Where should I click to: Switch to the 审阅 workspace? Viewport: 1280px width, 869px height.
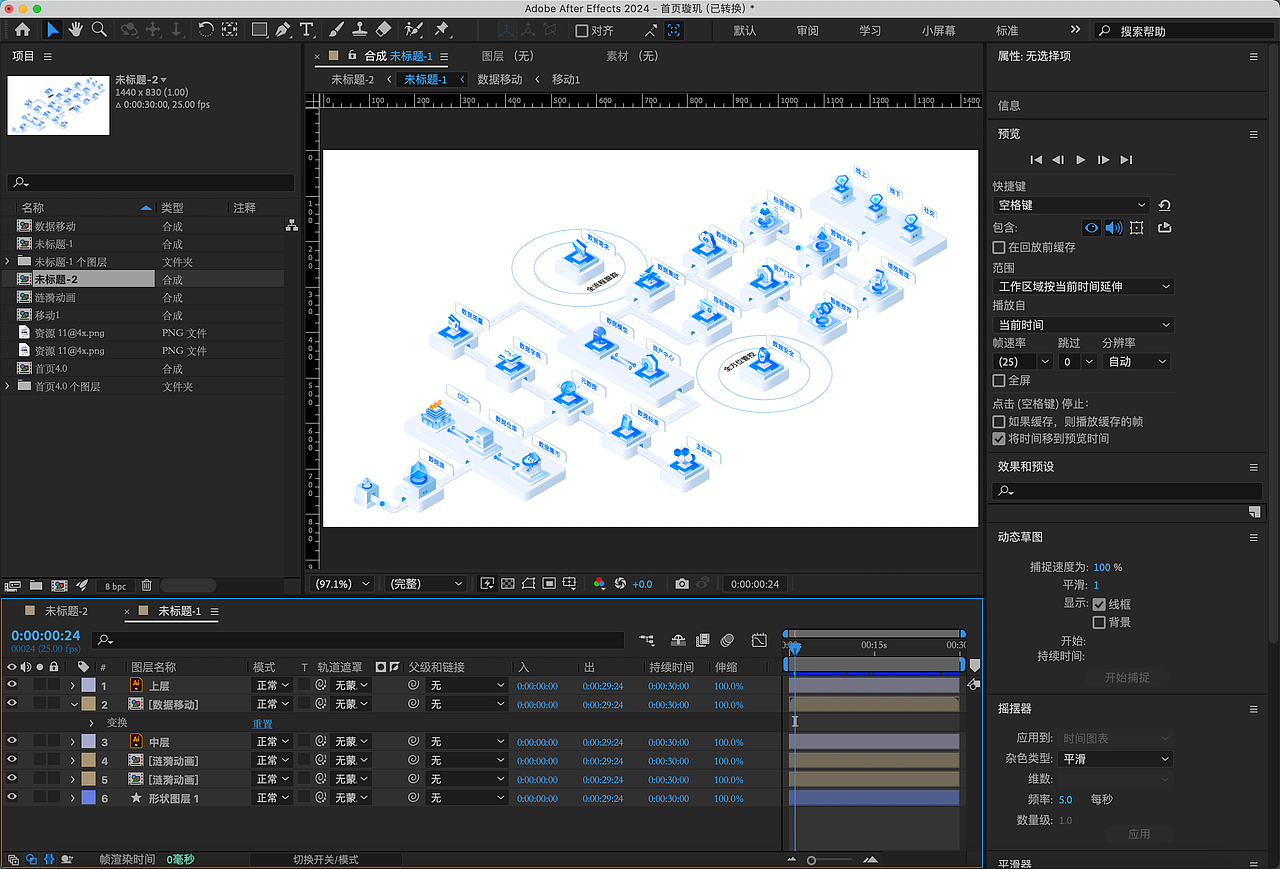(808, 31)
